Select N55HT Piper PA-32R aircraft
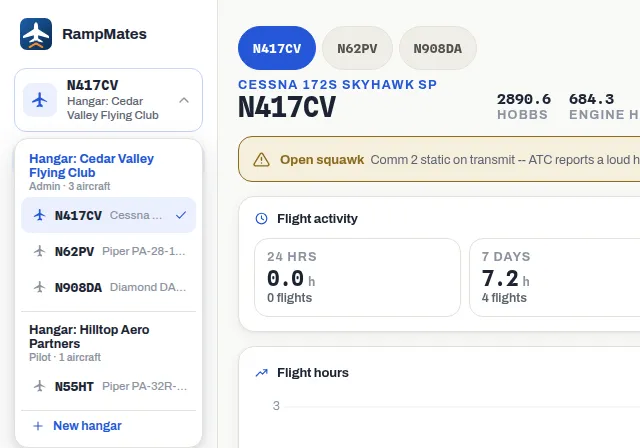The width and height of the screenshot is (640, 448). coord(109,386)
